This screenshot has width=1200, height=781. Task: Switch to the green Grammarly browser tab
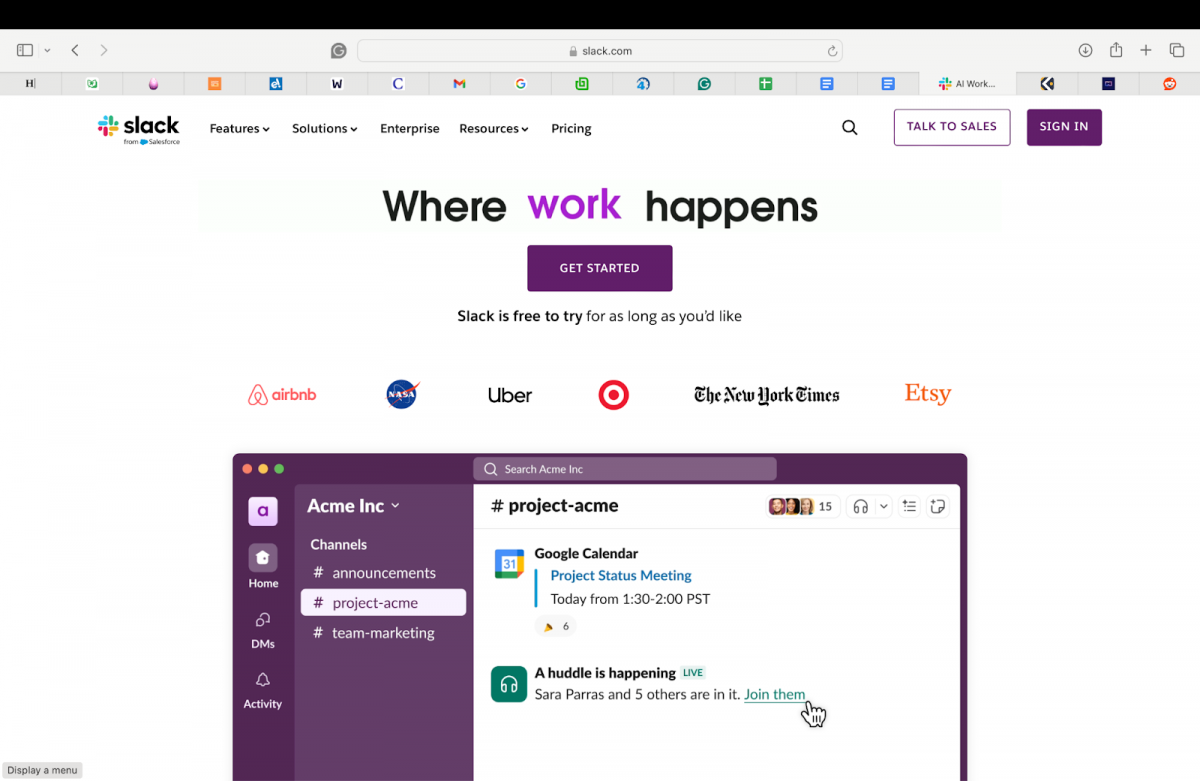click(704, 84)
